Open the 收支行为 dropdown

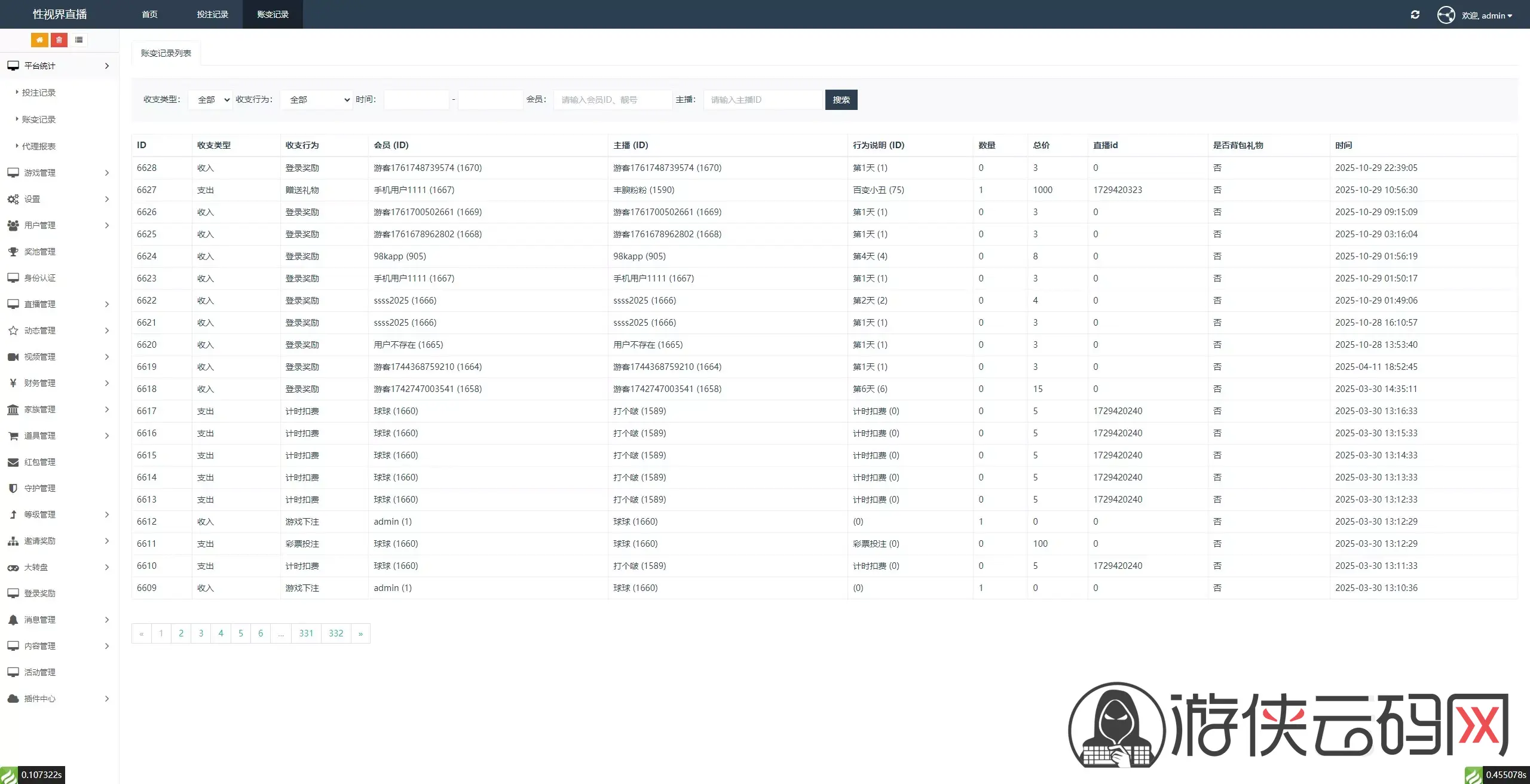tap(317, 100)
